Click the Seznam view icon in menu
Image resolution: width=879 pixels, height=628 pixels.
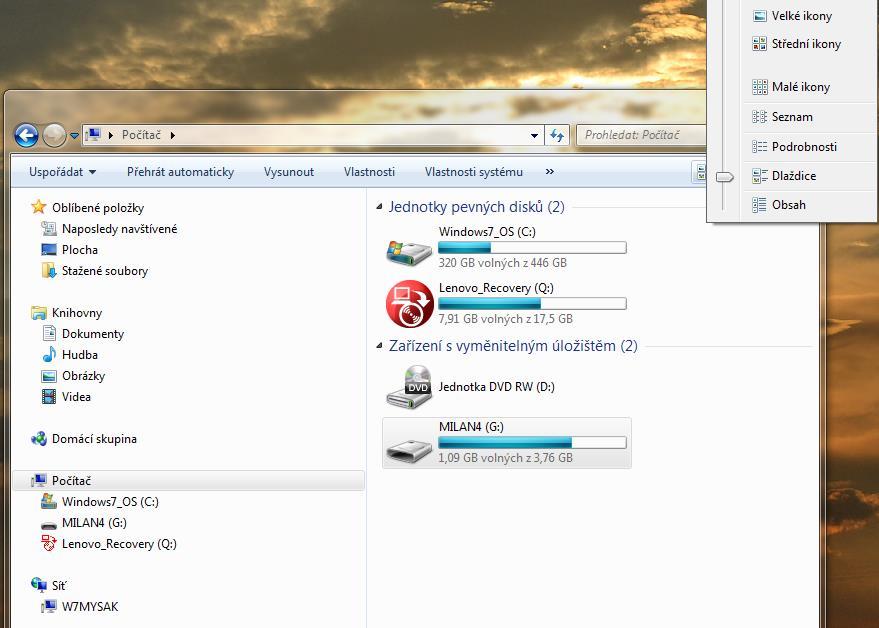coord(760,117)
